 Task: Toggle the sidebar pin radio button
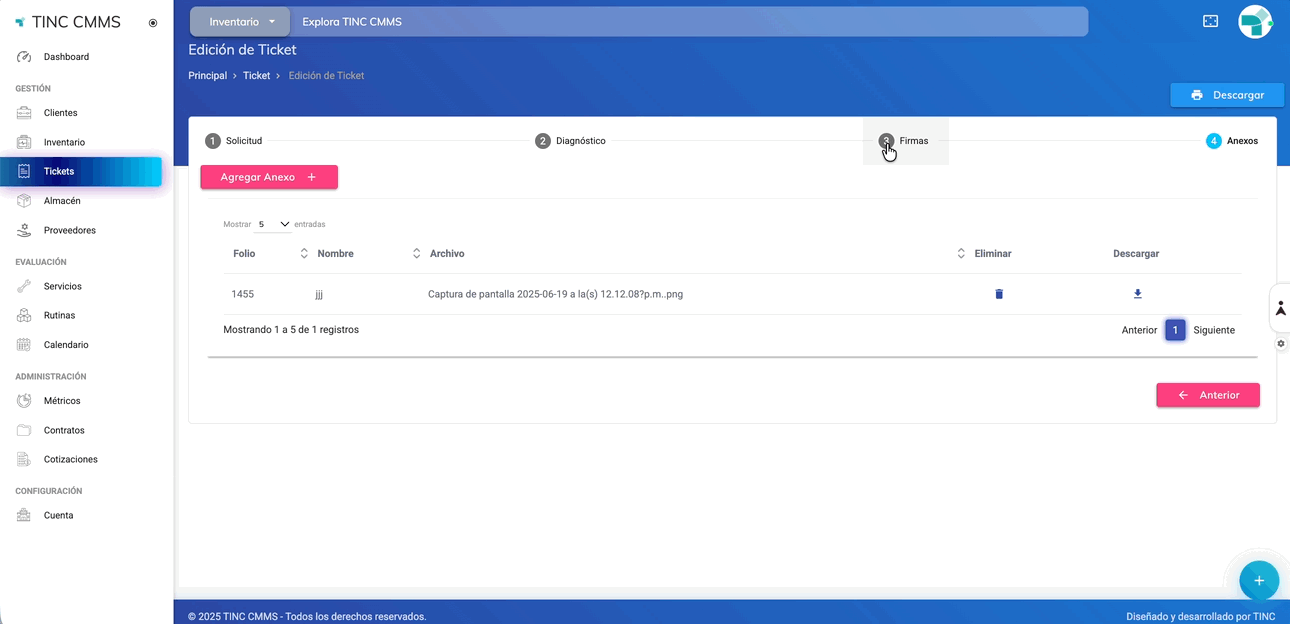[153, 23]
